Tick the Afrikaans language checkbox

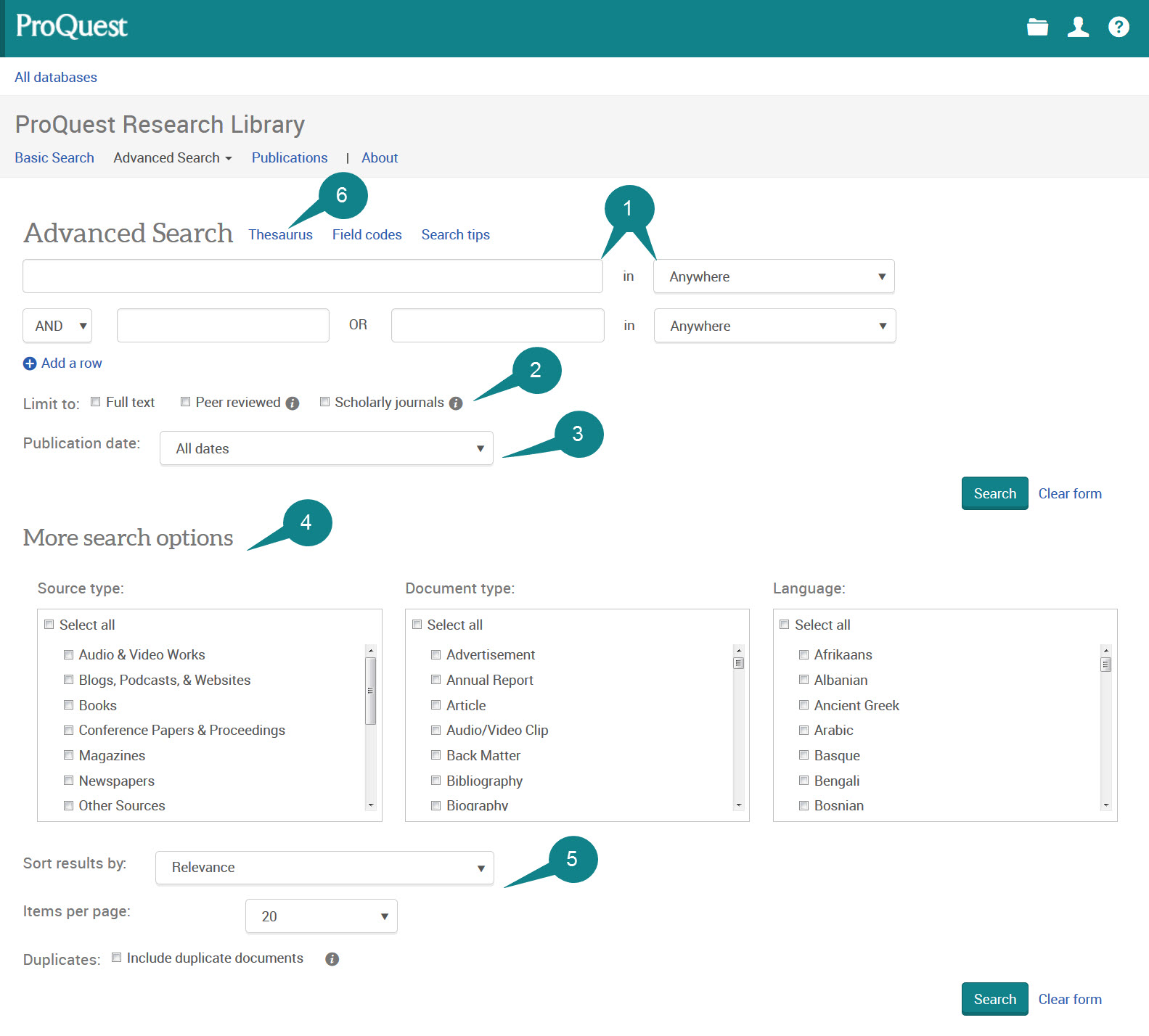tap(804, 654)
